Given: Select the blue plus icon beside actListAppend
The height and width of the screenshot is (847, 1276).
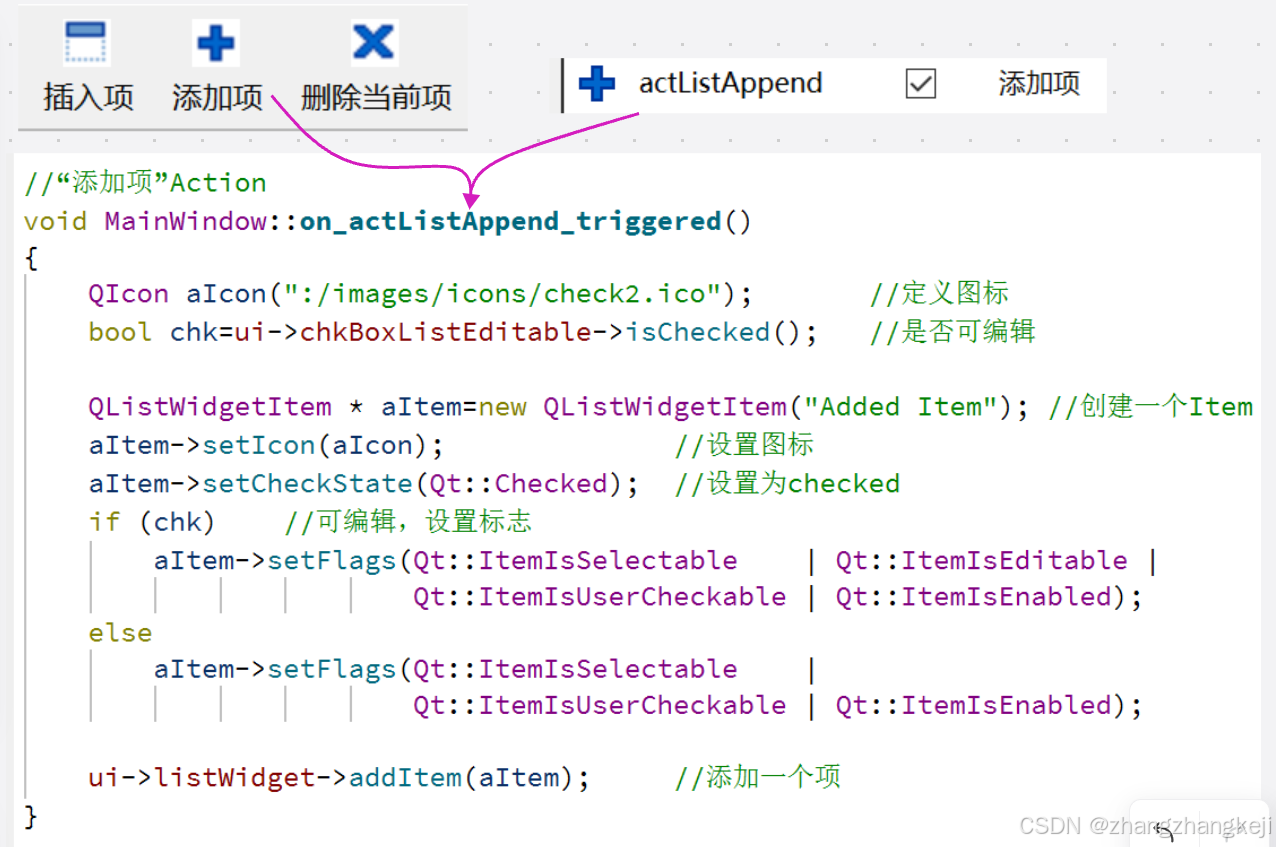Looking at the screenshot, I should [x=597, y=83].
